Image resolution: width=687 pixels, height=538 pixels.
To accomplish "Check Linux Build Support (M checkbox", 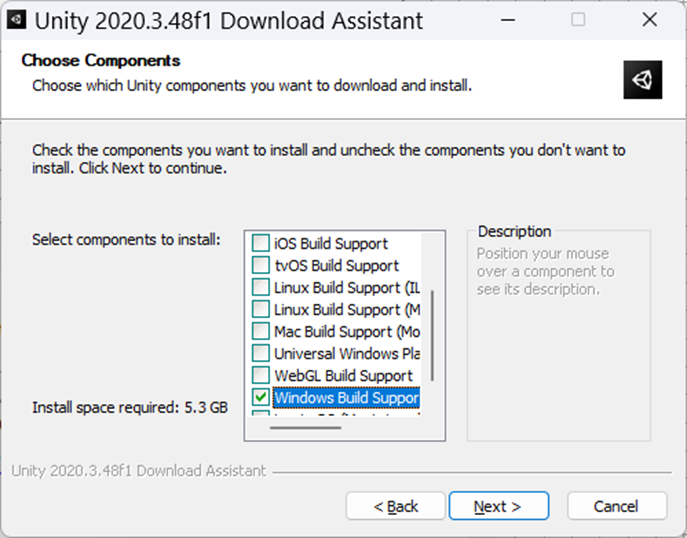I will point(260,309).
